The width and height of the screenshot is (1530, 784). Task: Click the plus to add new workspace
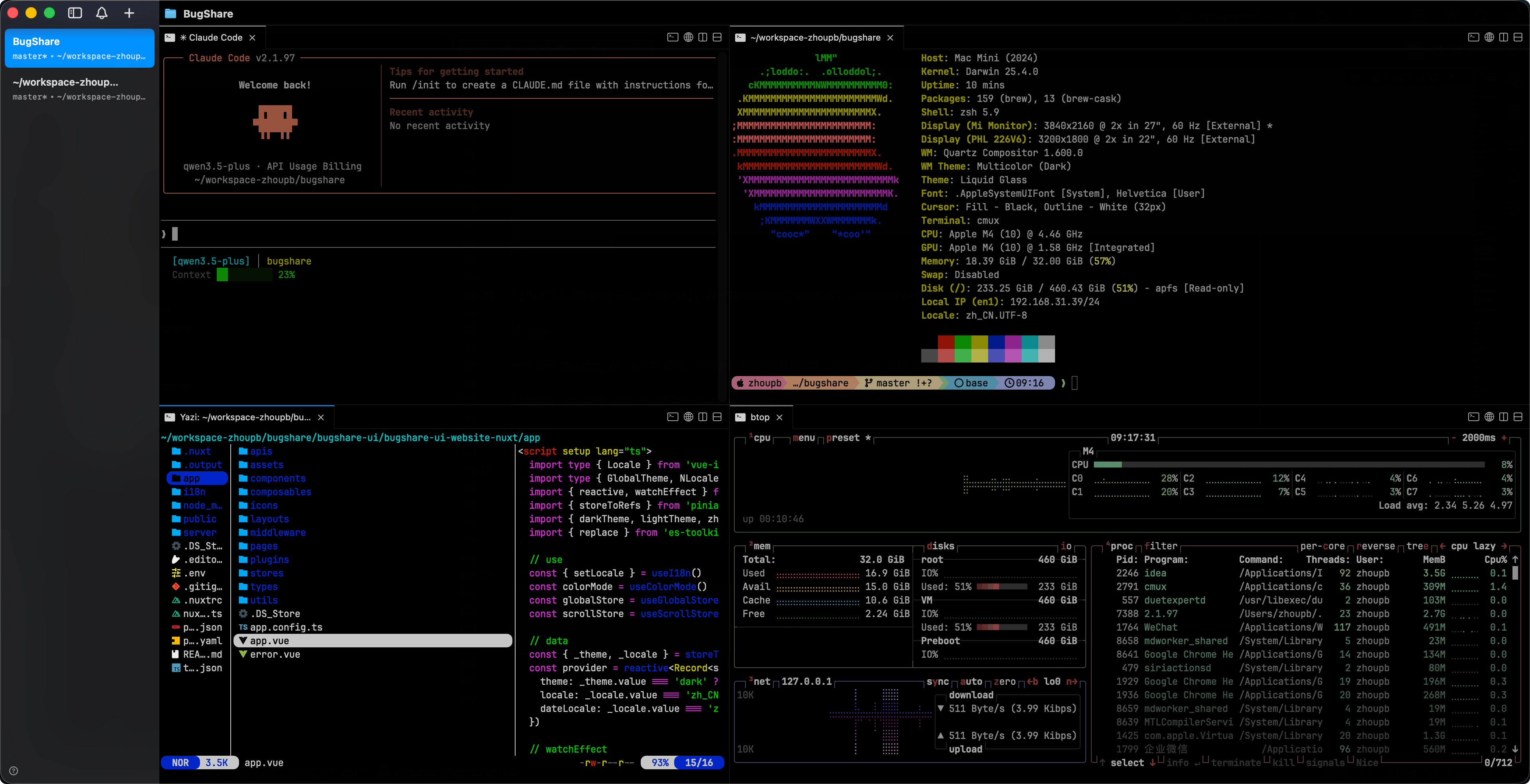click(x=129, y=13)
